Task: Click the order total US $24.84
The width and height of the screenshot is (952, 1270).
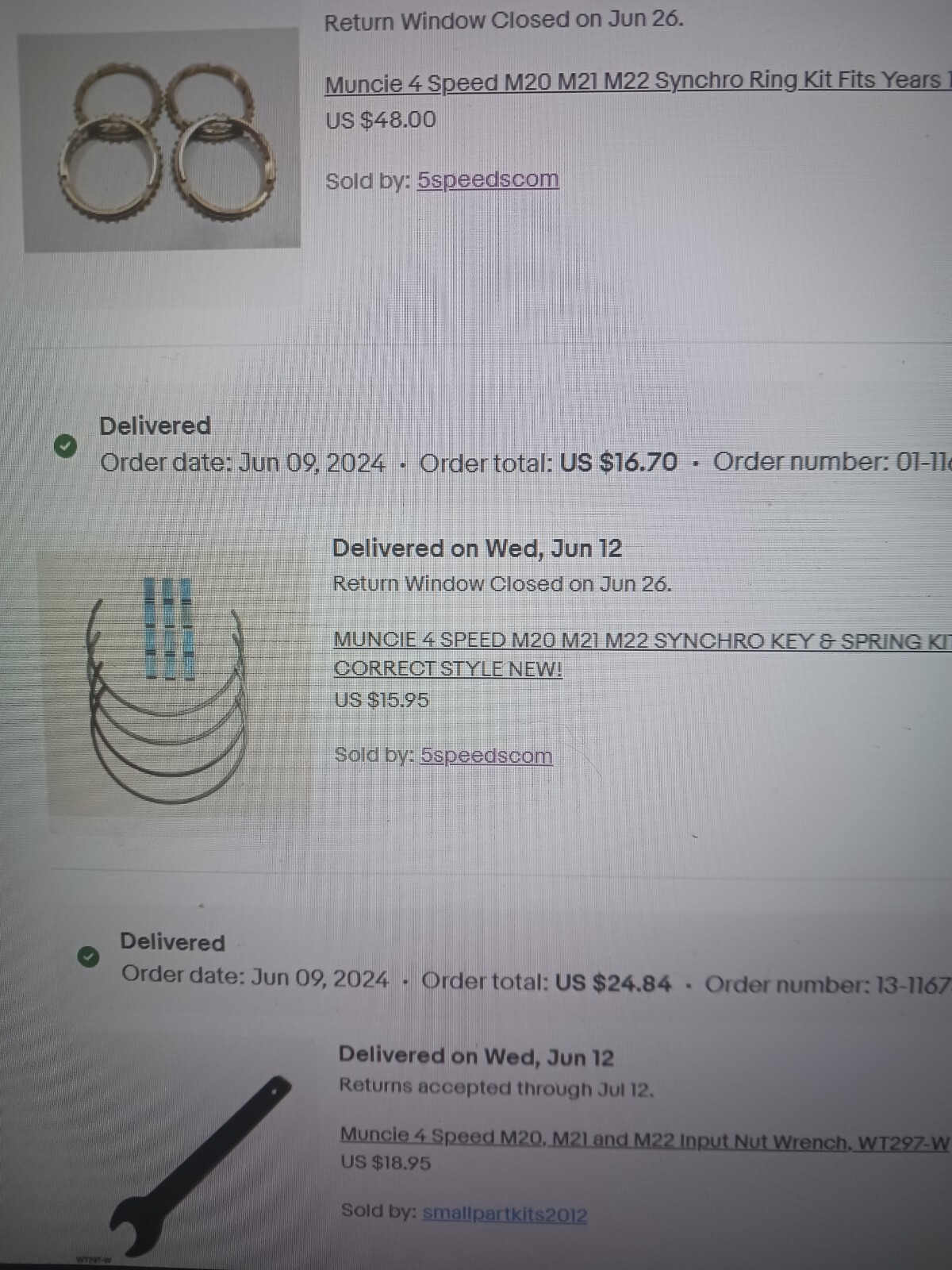Action: tap(613, 983)
